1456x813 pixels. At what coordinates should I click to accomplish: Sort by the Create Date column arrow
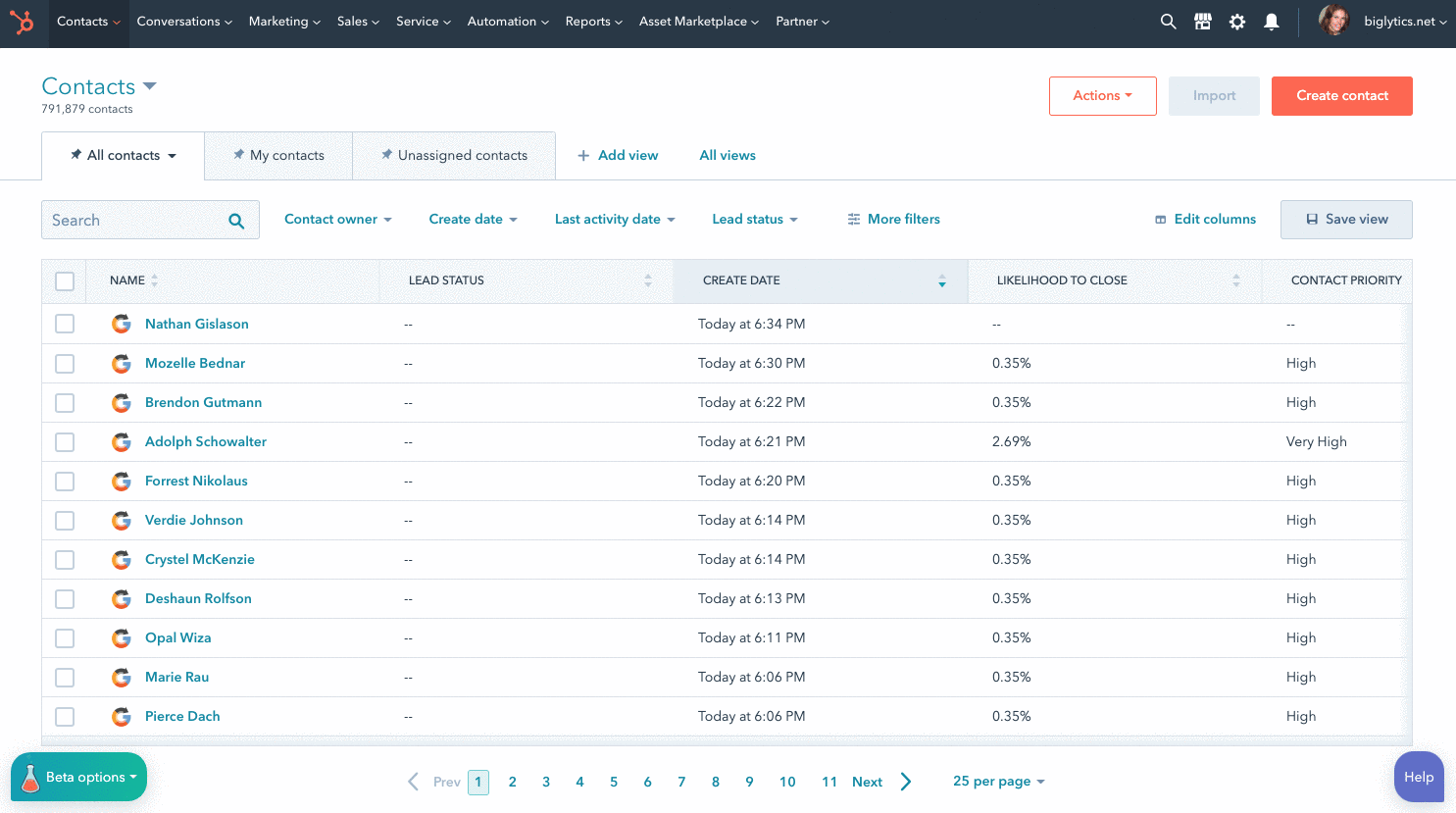click(941, 282)
